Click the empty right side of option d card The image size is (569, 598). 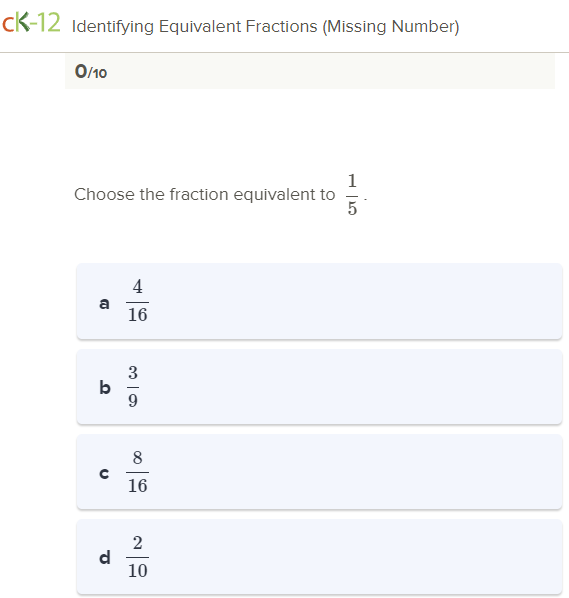pos(355,557)
